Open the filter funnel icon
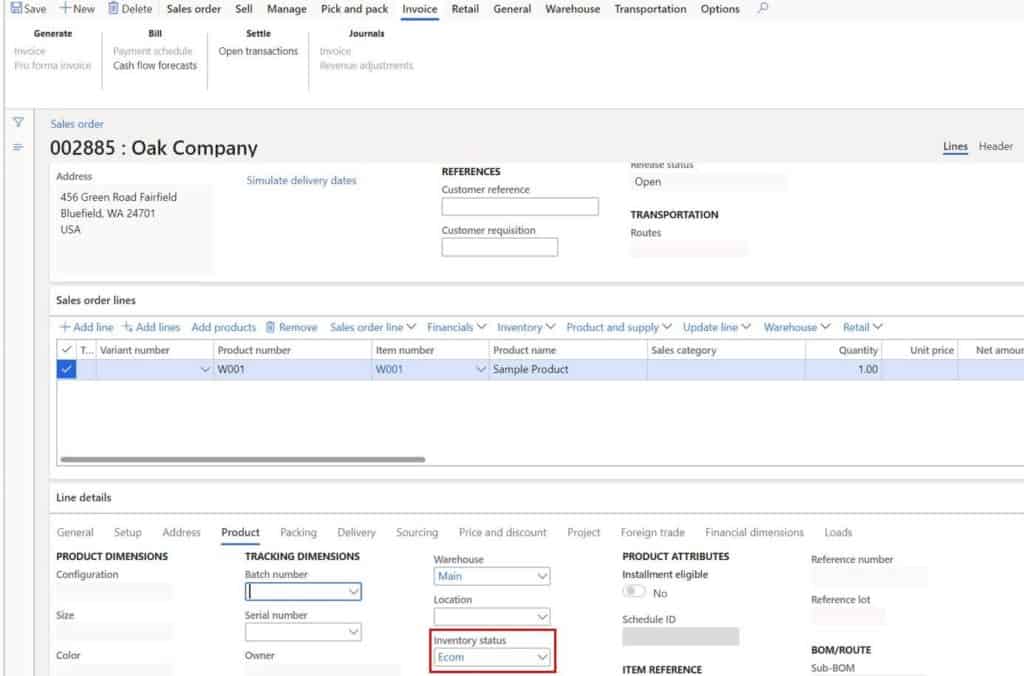The image size is (1024, 676). (x=17, y=122)
